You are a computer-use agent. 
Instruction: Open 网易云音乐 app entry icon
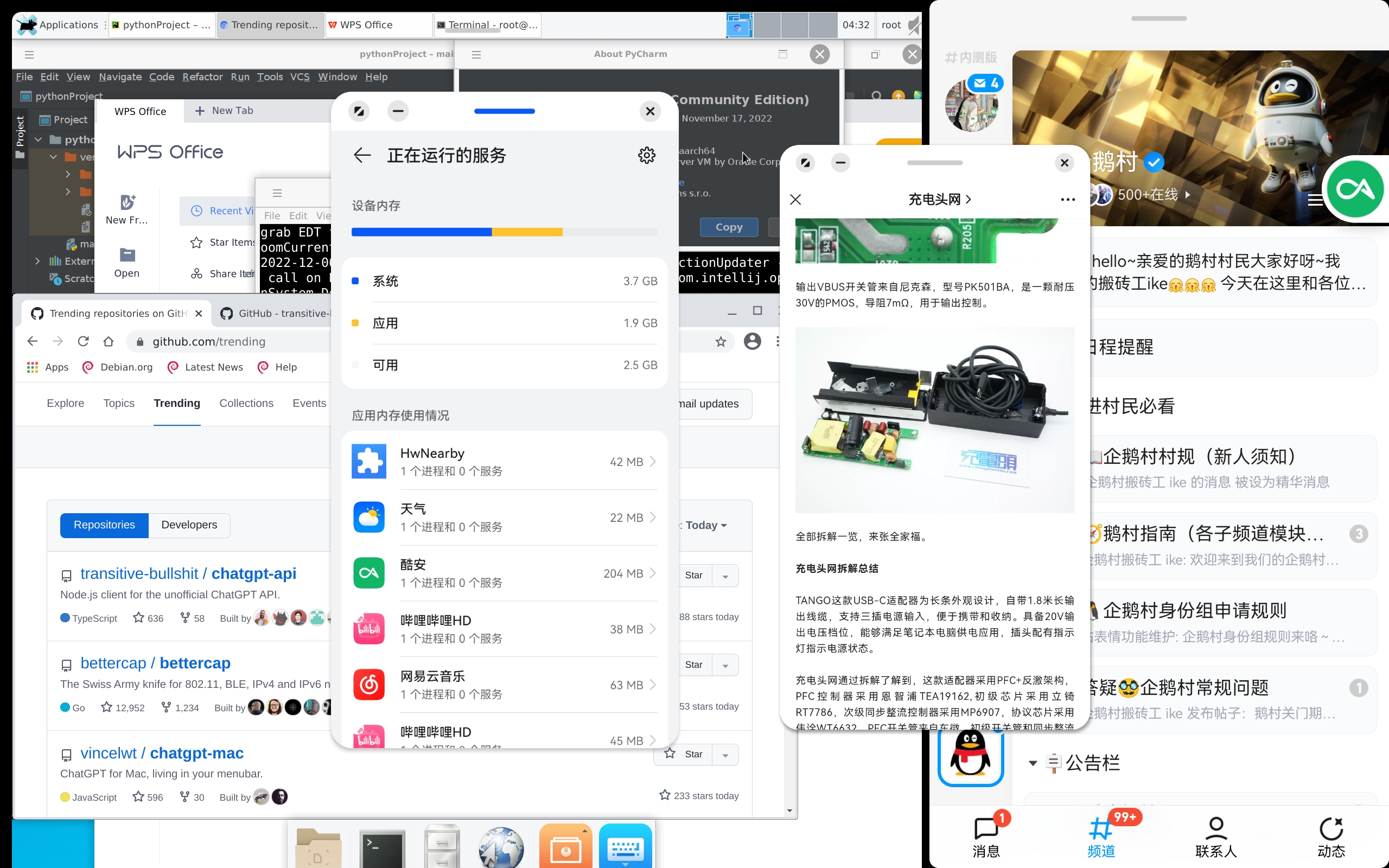[368, 684]
